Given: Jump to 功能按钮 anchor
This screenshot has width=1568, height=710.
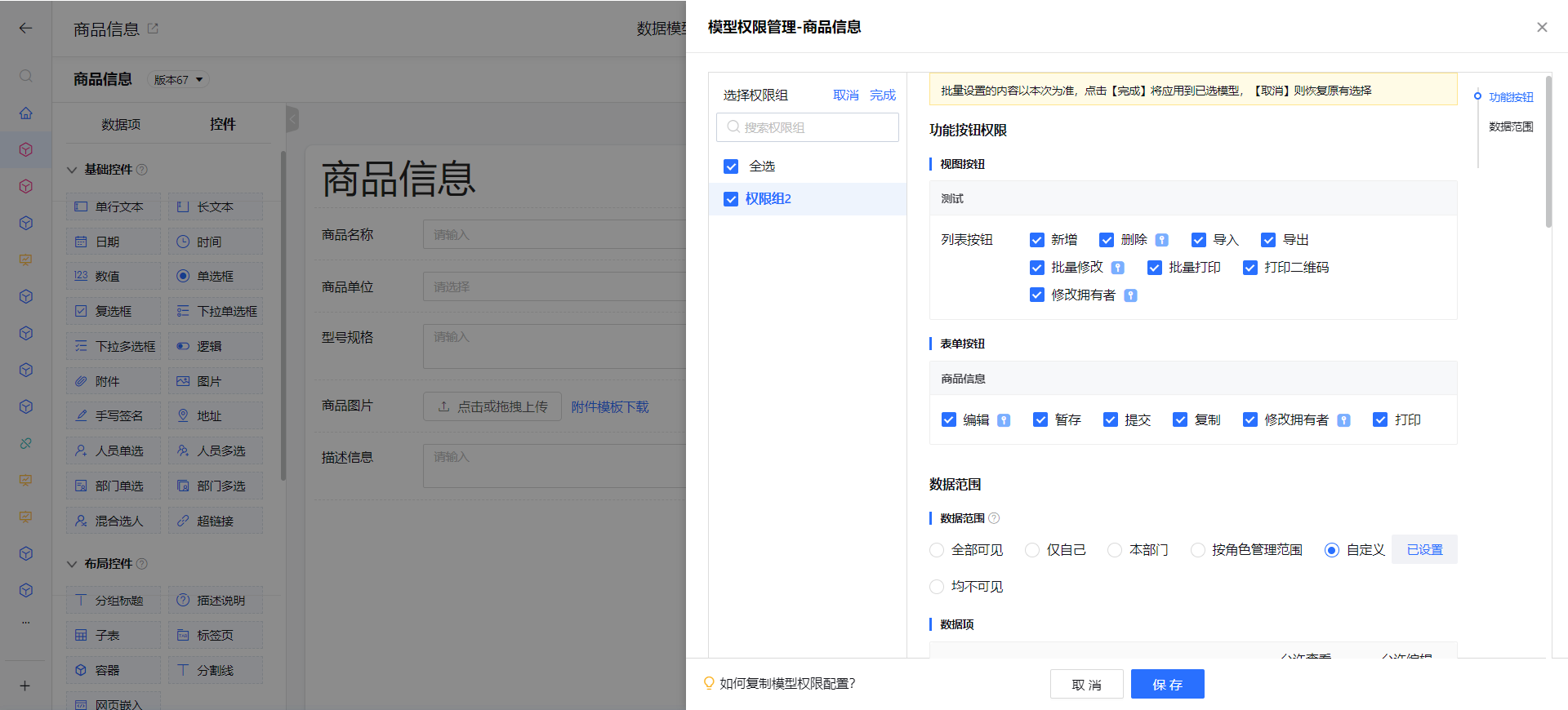Looking at the screenshot, I should coord(1511,97).
